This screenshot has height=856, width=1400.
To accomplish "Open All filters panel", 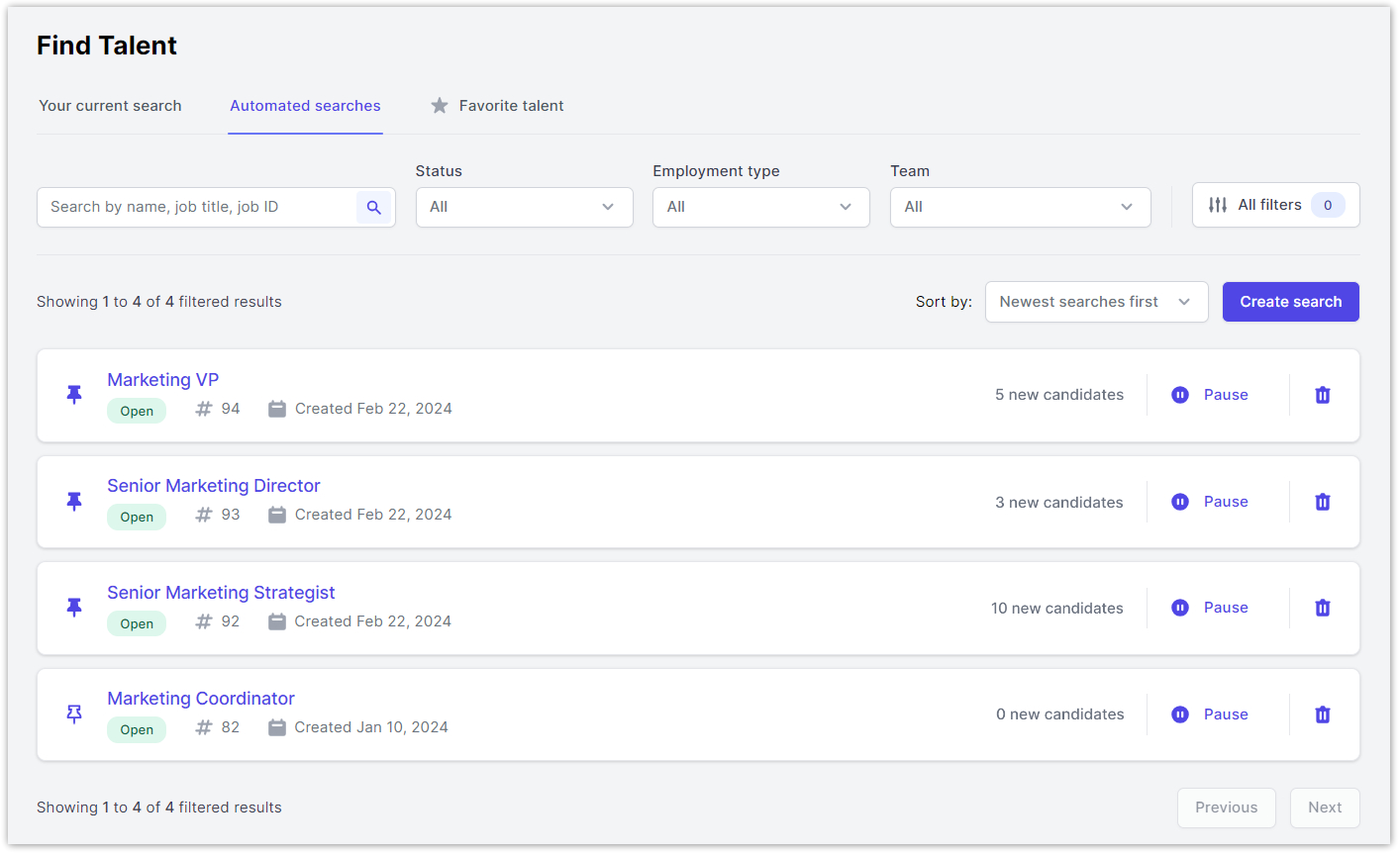I will point(1274,205).
